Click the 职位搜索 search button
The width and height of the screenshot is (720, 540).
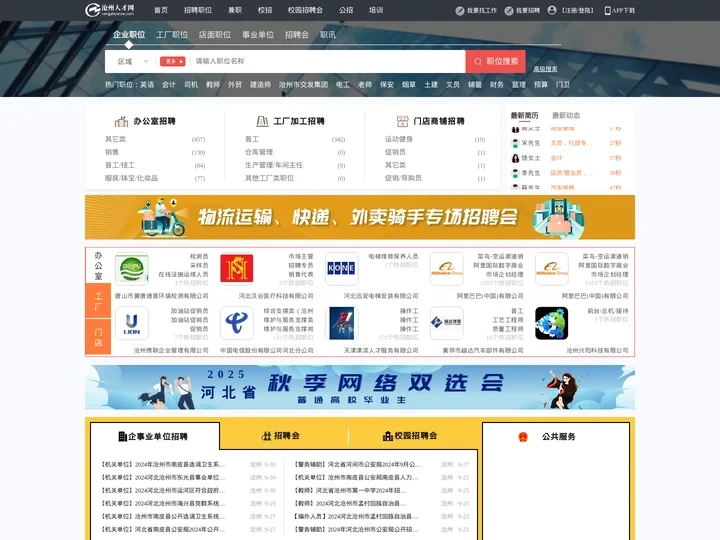coord(495,62)
